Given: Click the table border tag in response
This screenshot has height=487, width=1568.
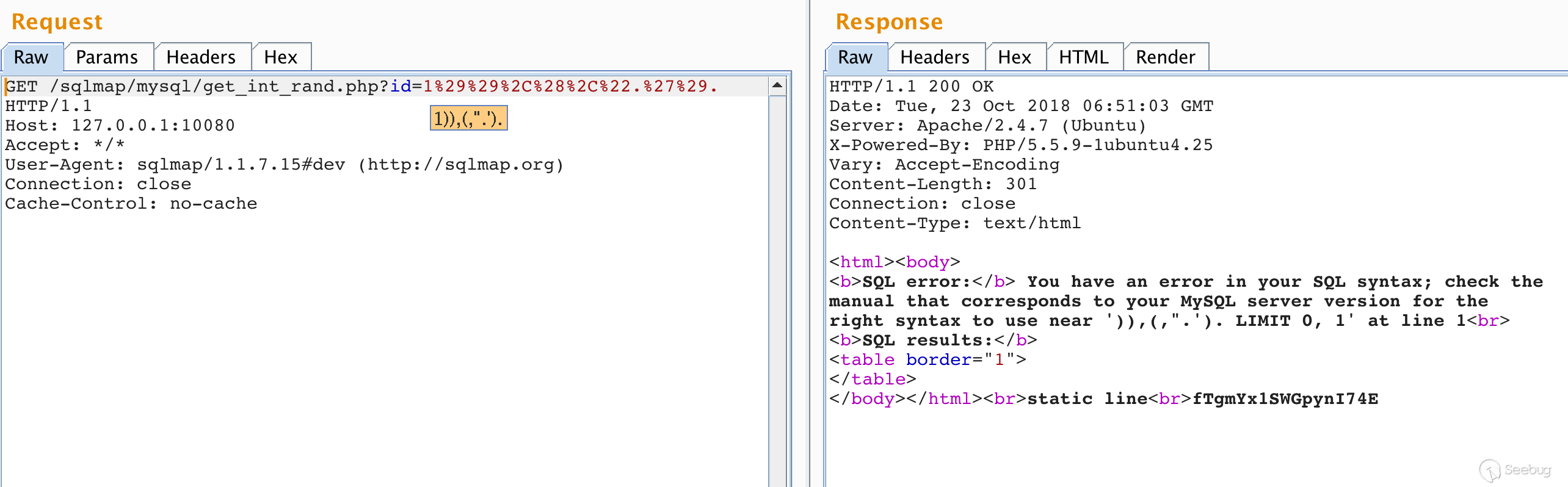Looking at the screenshot, I should coord(927,360).
